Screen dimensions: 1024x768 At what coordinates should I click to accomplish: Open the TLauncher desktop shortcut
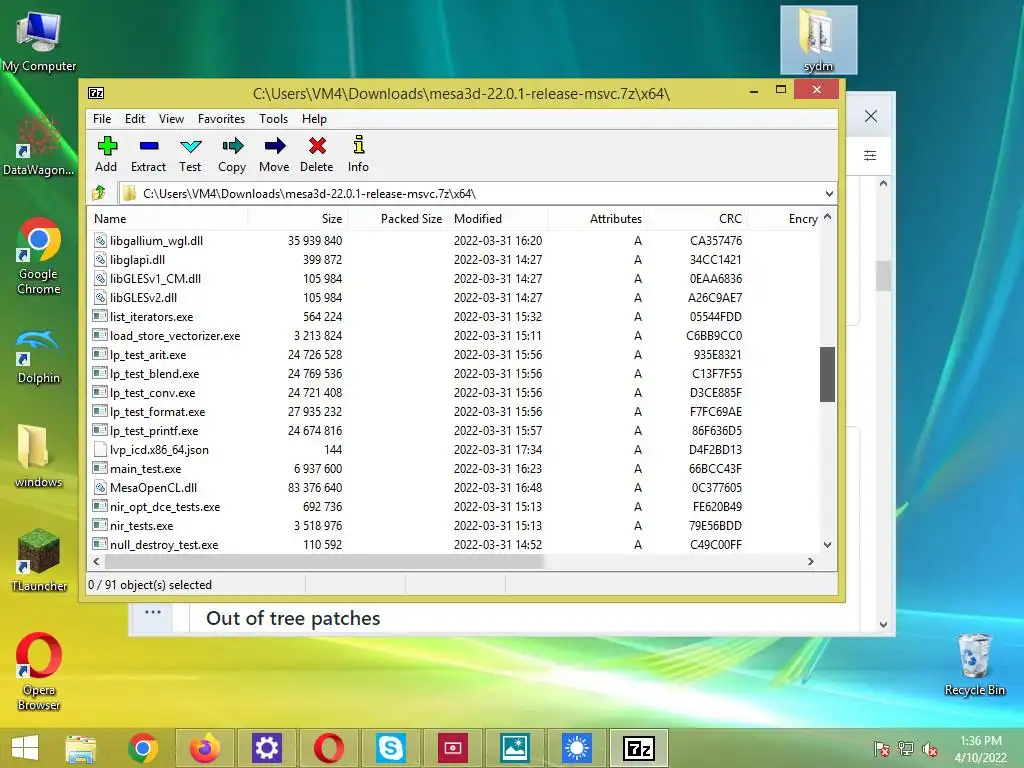pyautogui.click(x=39, y=560)
